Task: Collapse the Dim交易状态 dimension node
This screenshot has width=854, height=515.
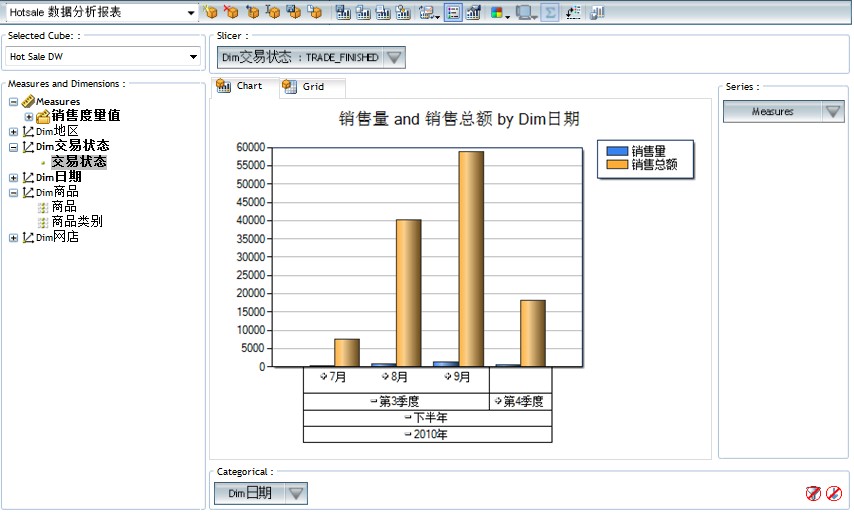Action: (14, 147)
